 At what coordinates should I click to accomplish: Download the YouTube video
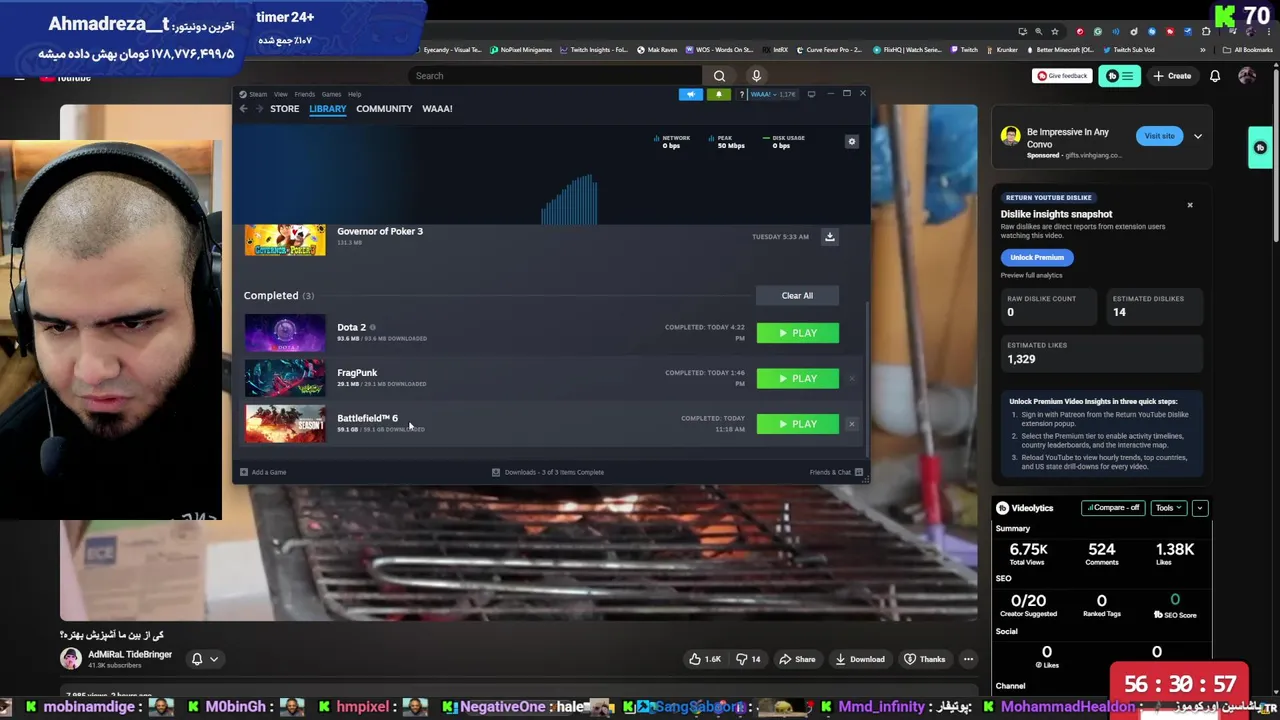tap(860, 659)
